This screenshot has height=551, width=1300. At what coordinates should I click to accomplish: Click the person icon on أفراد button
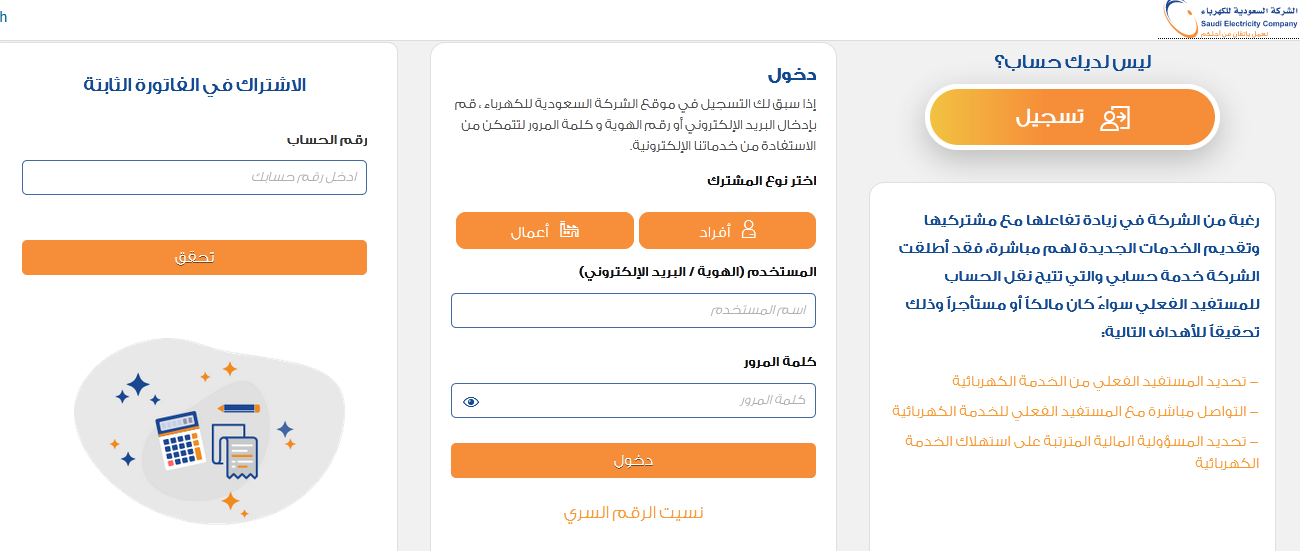(747, 230)
